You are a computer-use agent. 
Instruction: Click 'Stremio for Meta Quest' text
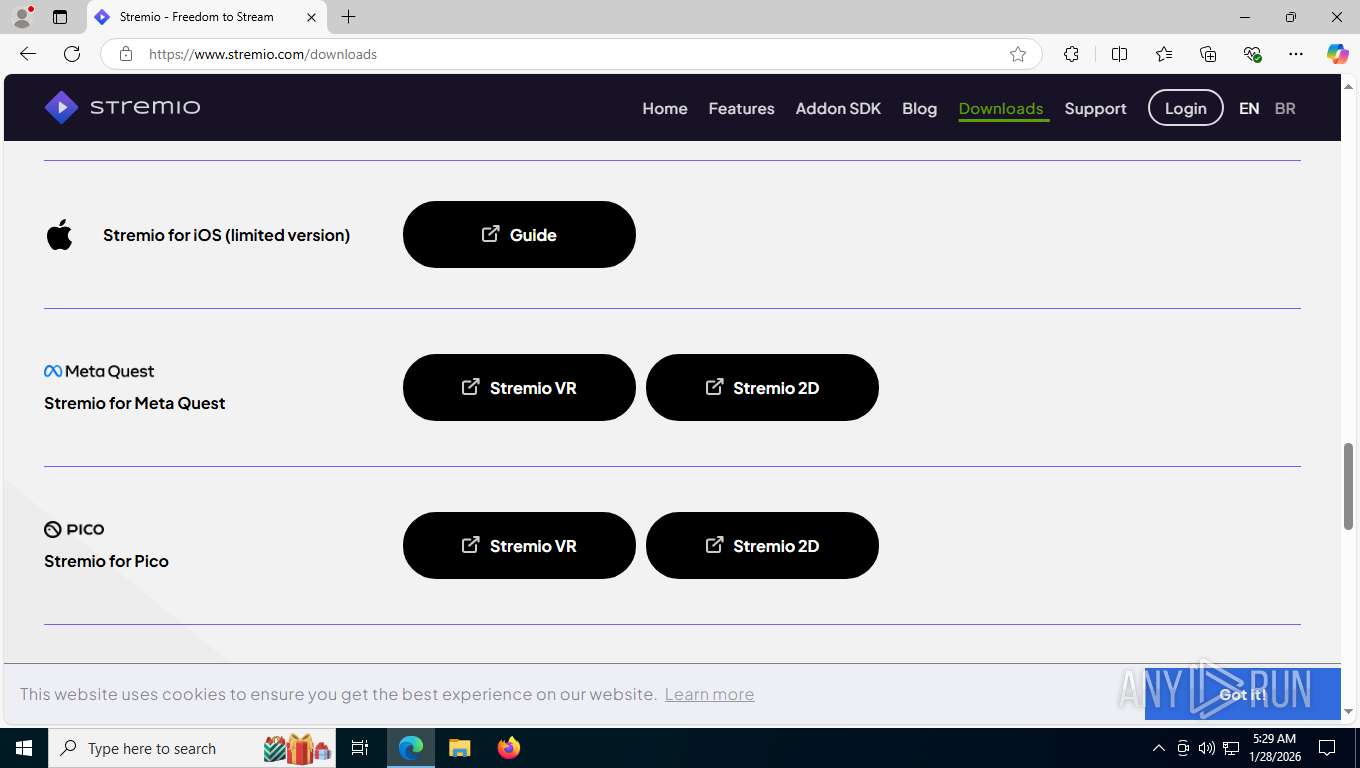pyautogui.click(x=135, y=403)
